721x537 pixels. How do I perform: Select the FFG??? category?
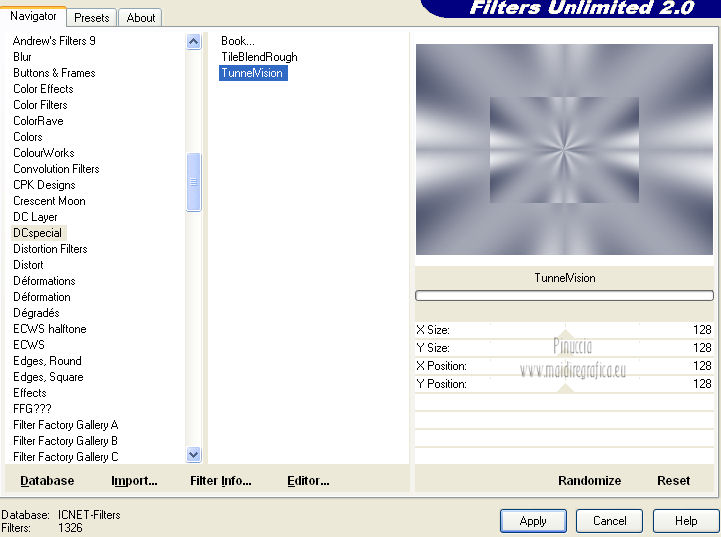32,409
